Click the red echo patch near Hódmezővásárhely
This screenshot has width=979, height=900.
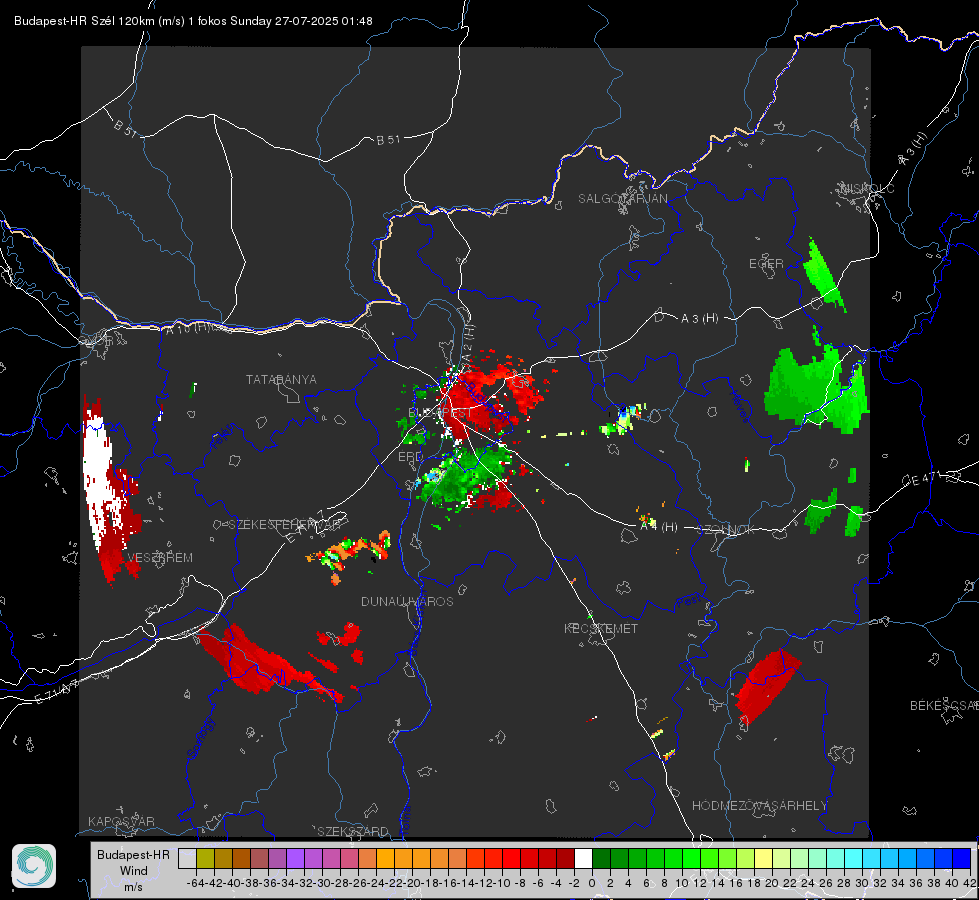tap(766, 686)
